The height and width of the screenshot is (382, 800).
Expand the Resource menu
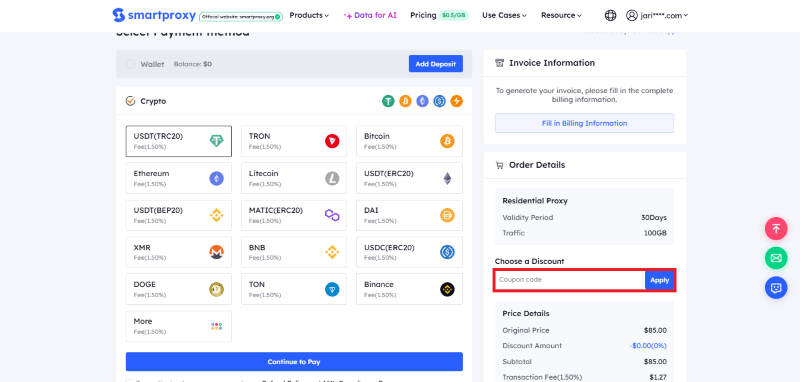click(561, 15)
